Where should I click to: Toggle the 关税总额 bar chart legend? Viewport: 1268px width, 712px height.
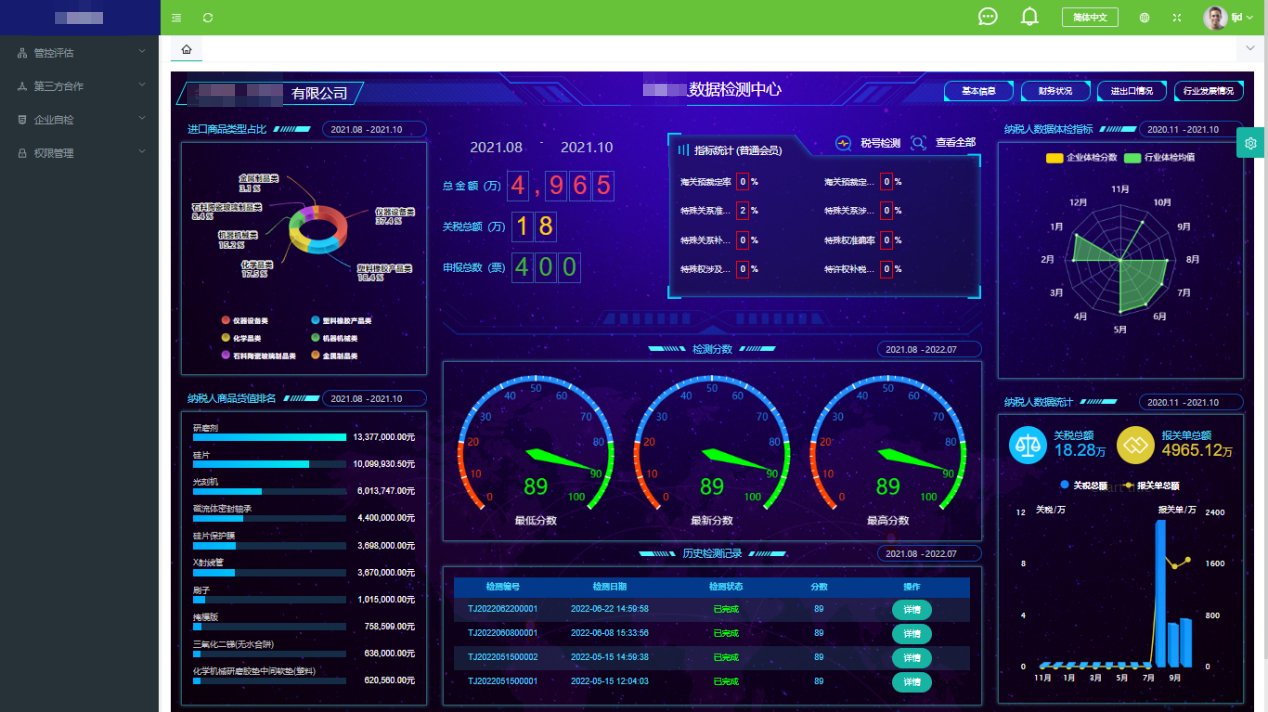pyautogui.click(x=1083, y=486)
